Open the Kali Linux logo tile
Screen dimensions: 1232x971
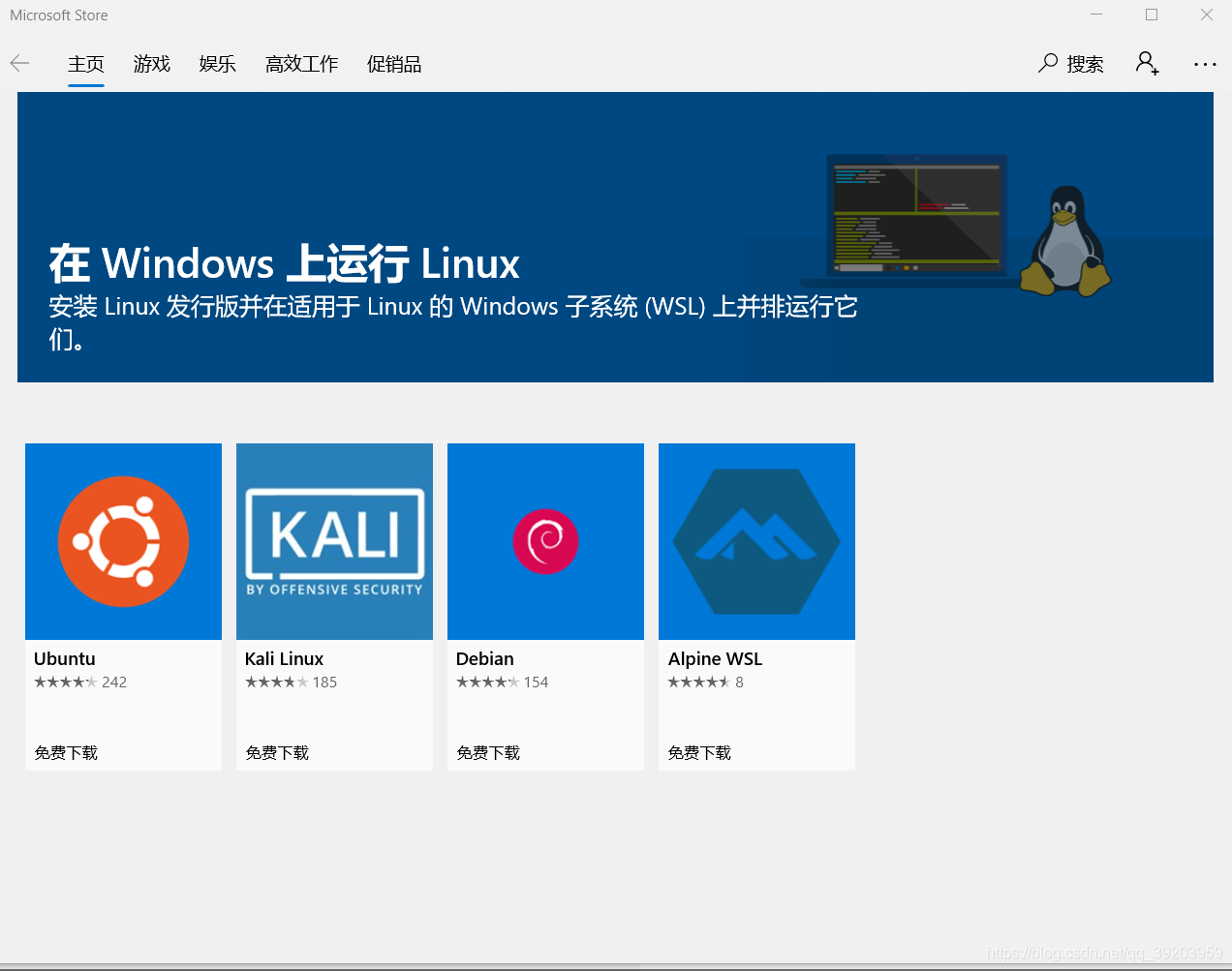coord(334,541)
